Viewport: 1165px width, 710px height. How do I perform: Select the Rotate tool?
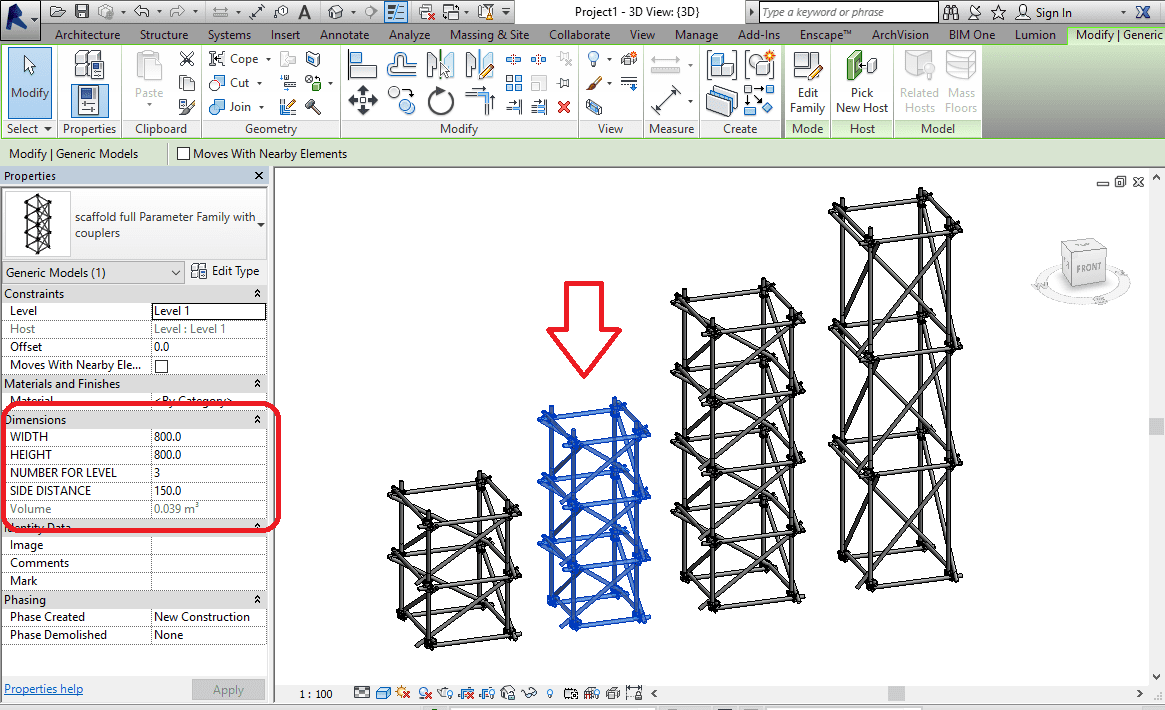click(x=441, y=100)
